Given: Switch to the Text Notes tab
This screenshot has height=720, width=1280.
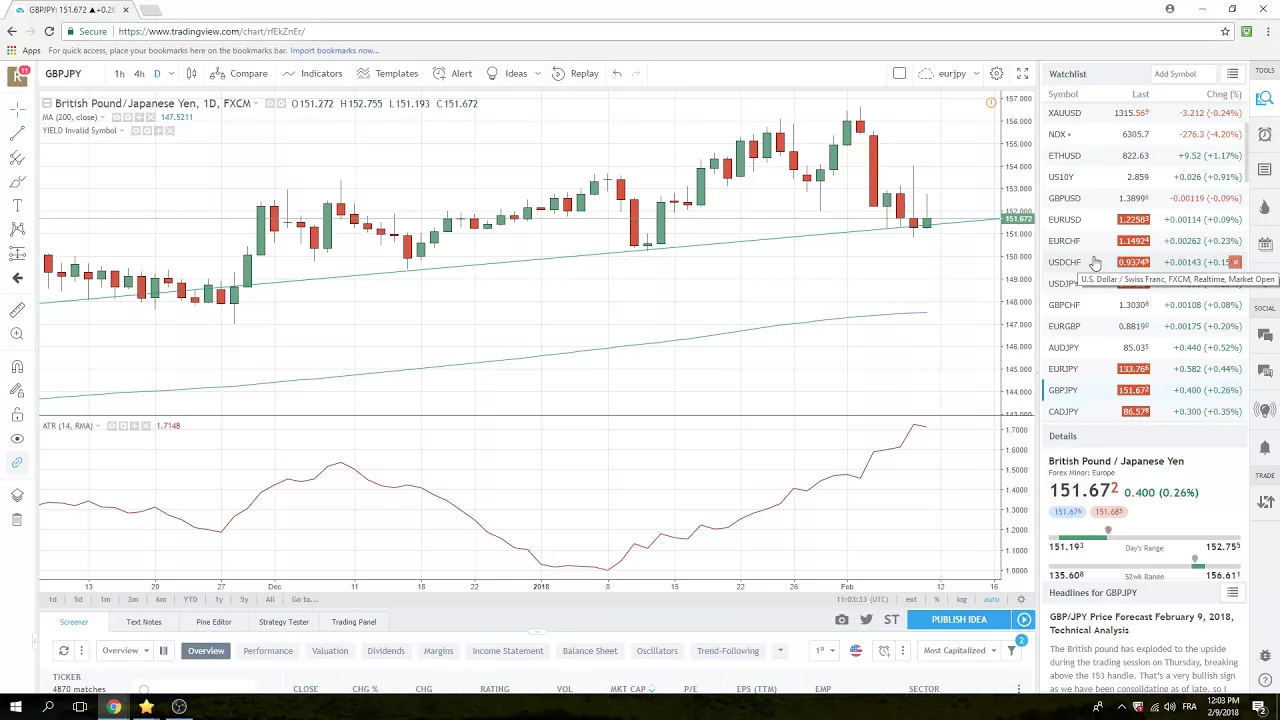Looking at the screenshot, I should pyautogui.click(x=144, y=622).
